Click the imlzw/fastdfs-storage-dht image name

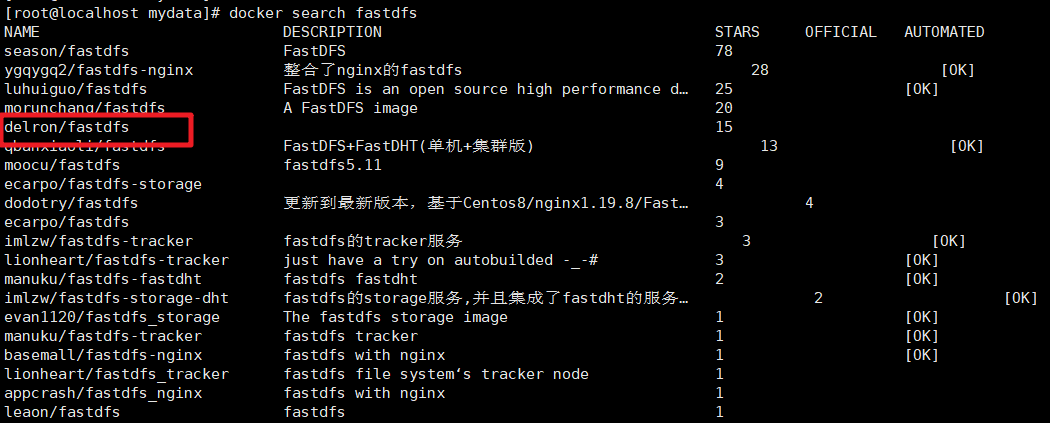(x=117, y=298)
